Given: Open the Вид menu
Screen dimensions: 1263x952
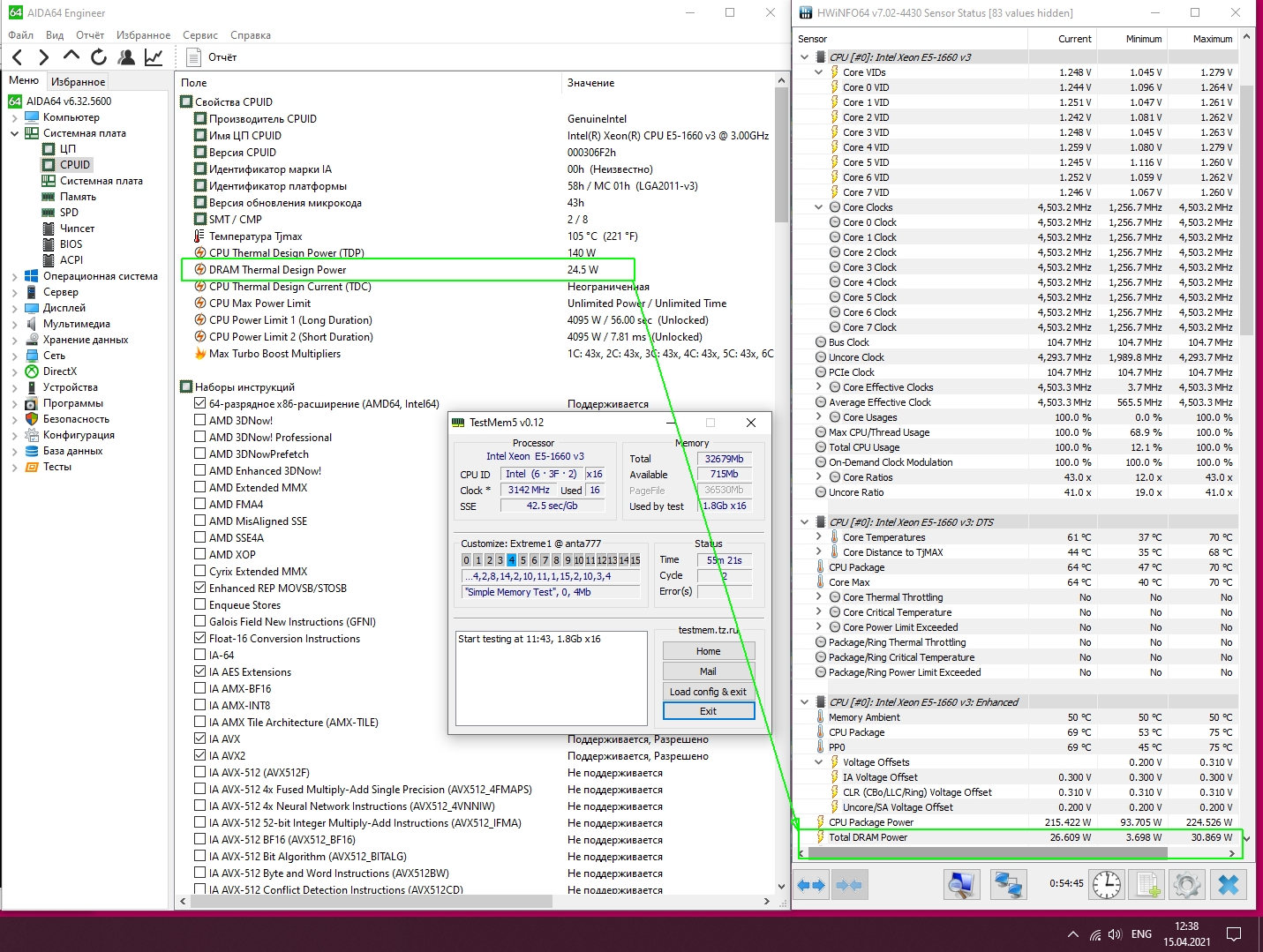Looking at the screenshot, I should 55,35.
